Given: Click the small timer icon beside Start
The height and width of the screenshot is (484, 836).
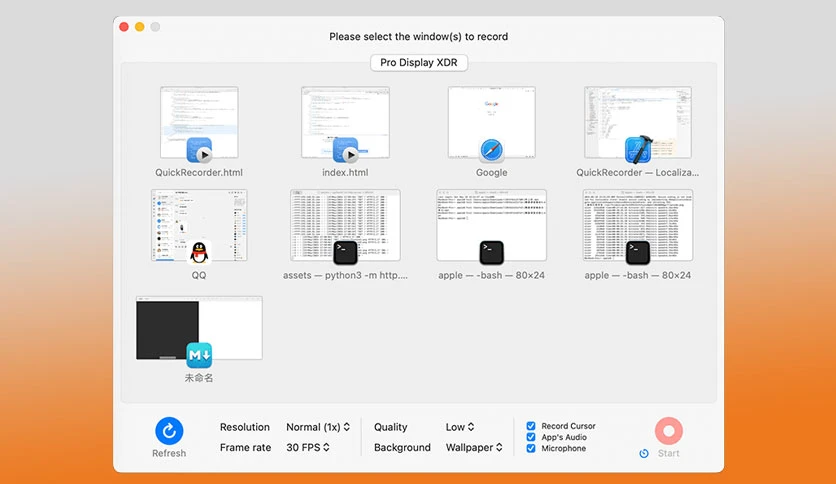Looking at the screenshot, I should (644, 454).
